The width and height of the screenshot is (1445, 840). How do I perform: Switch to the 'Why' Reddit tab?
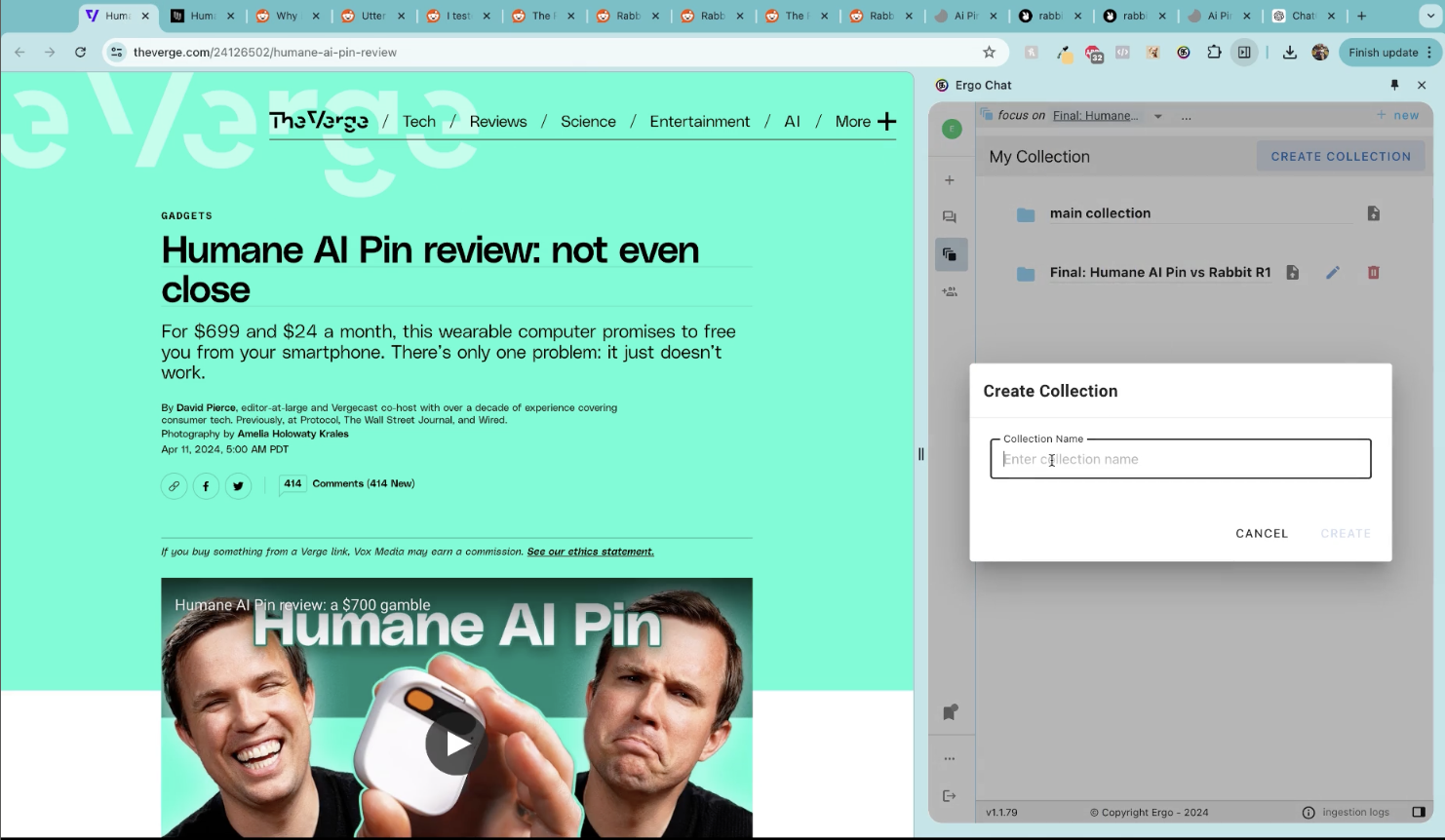click(x=287, y=16)
